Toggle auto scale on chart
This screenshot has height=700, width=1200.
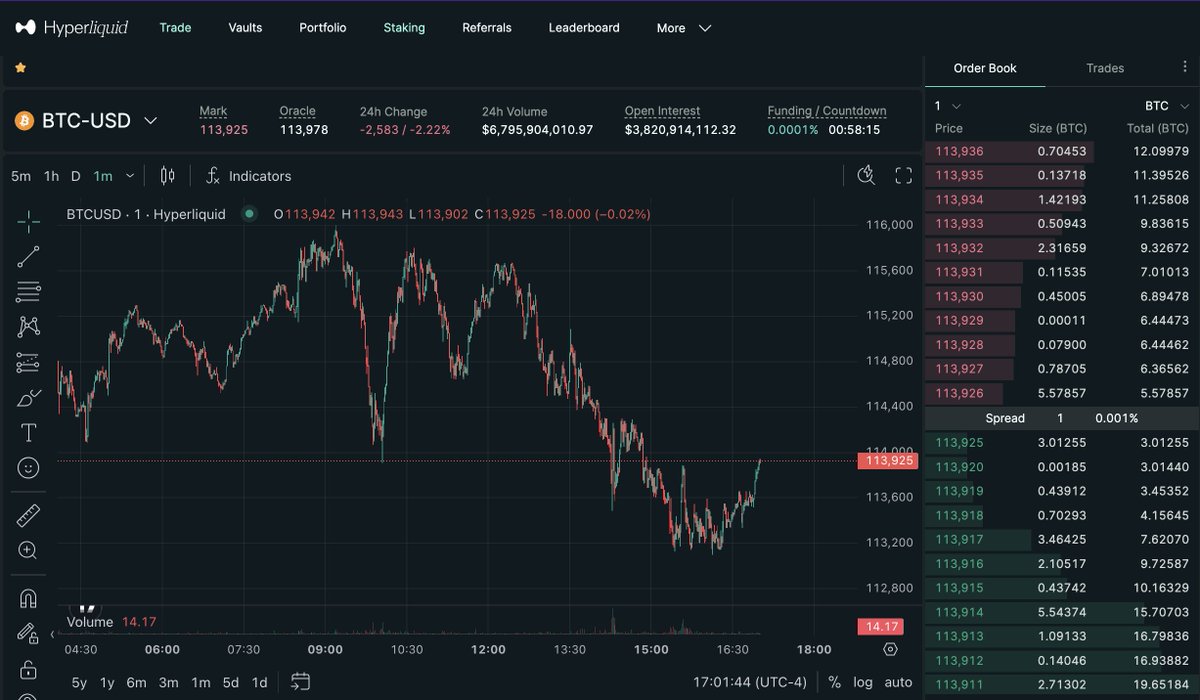click(x=899, y=682)
